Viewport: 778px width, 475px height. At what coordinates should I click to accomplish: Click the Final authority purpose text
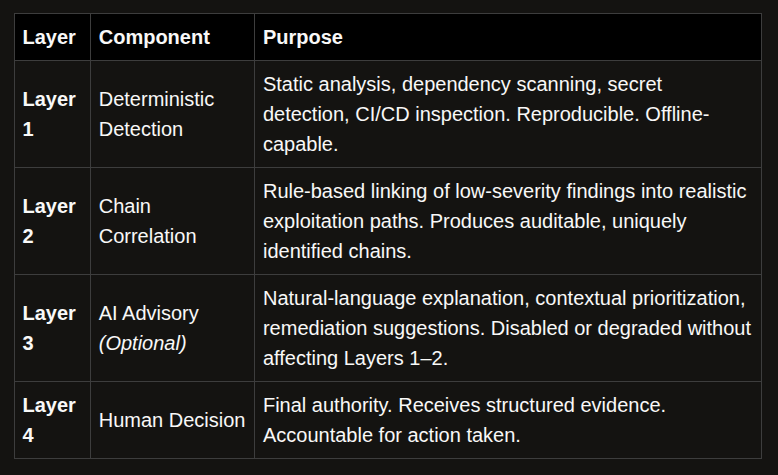click(464, 420)
